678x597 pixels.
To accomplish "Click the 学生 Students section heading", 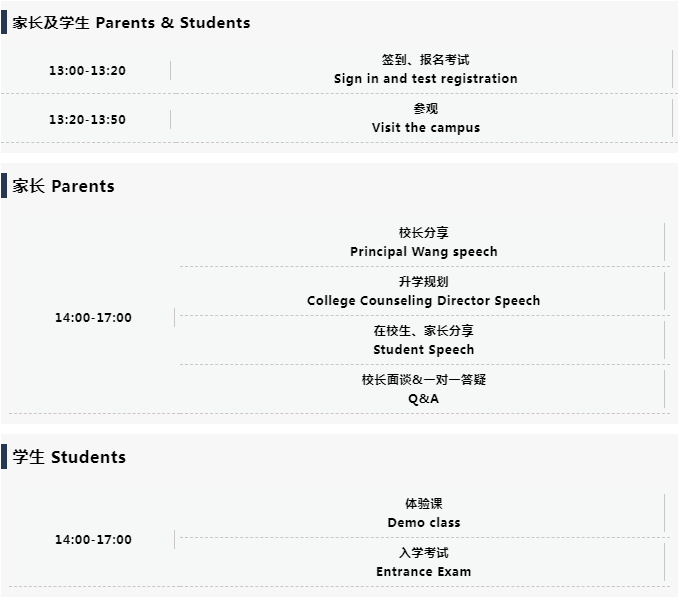I will pos(69,457).
